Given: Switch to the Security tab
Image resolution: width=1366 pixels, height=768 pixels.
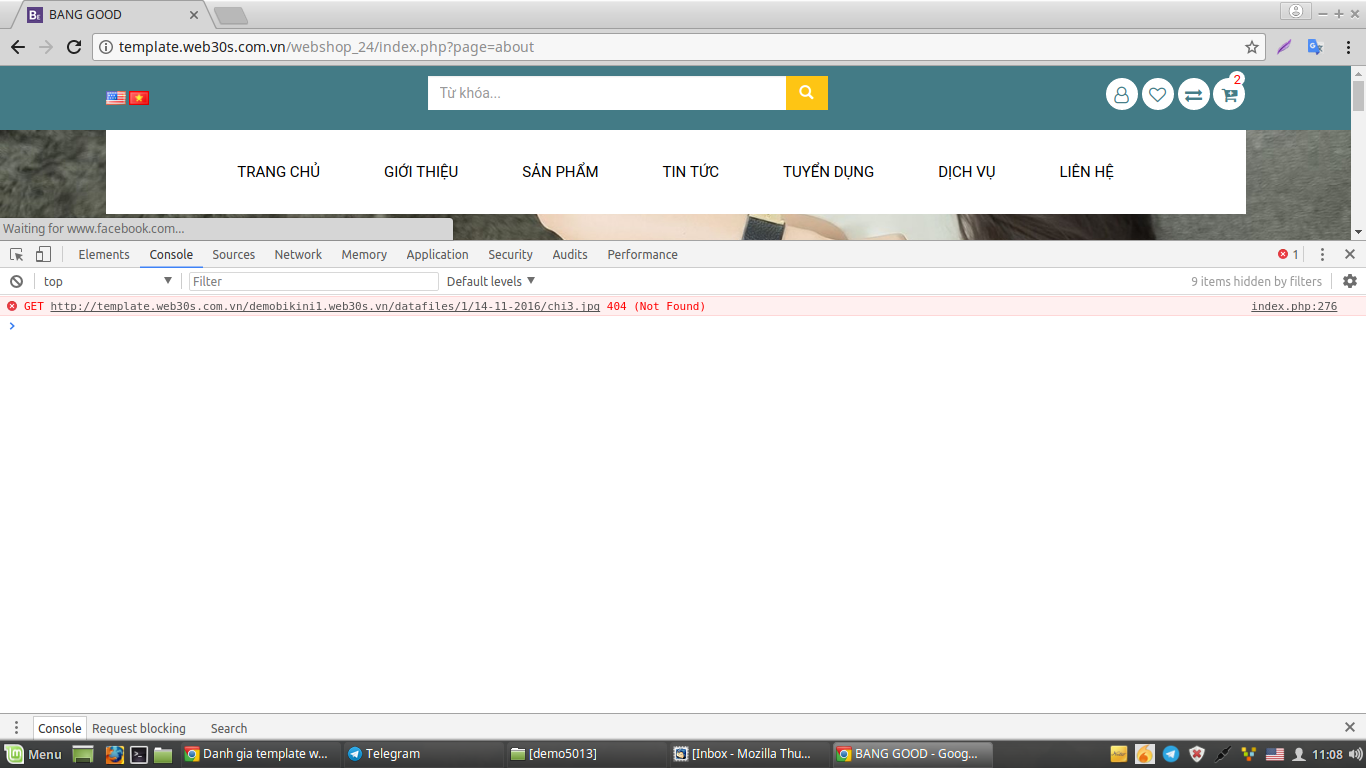Looking at the screenshot, I should pyautogui.click(x=510, y=254).
